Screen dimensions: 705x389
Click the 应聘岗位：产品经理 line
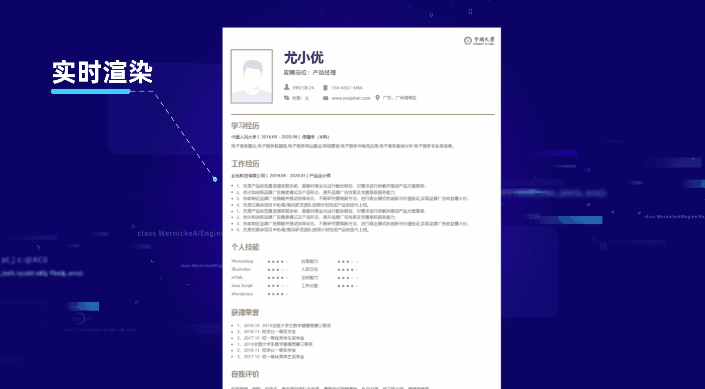click(x=310, y=72)
